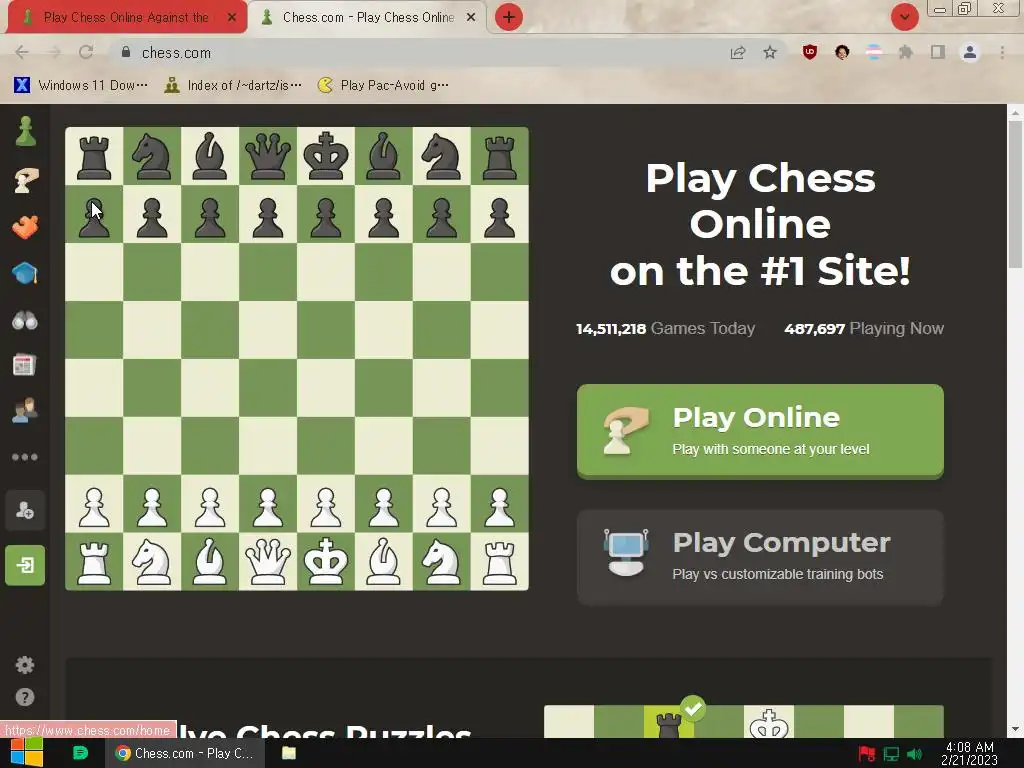The height and width of the screenshot is (768, 1024).
Task: Open the uBlock Origin extension icon
Action: coord(810,52)
